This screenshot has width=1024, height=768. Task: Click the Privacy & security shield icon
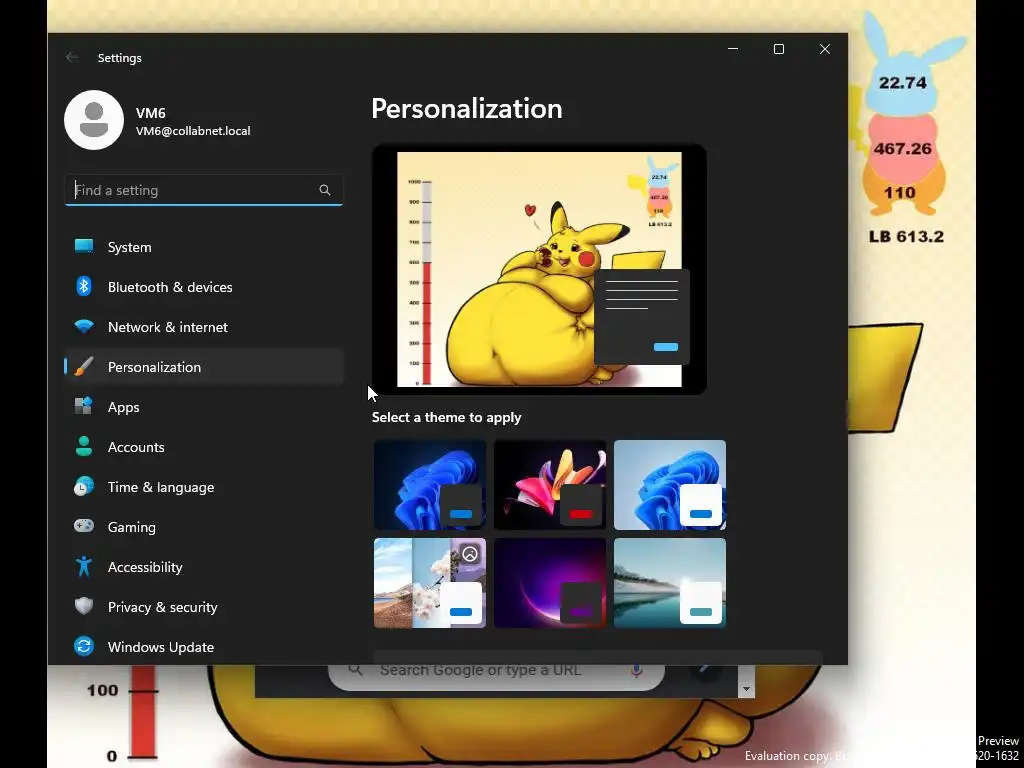click(x=84, y=606)
